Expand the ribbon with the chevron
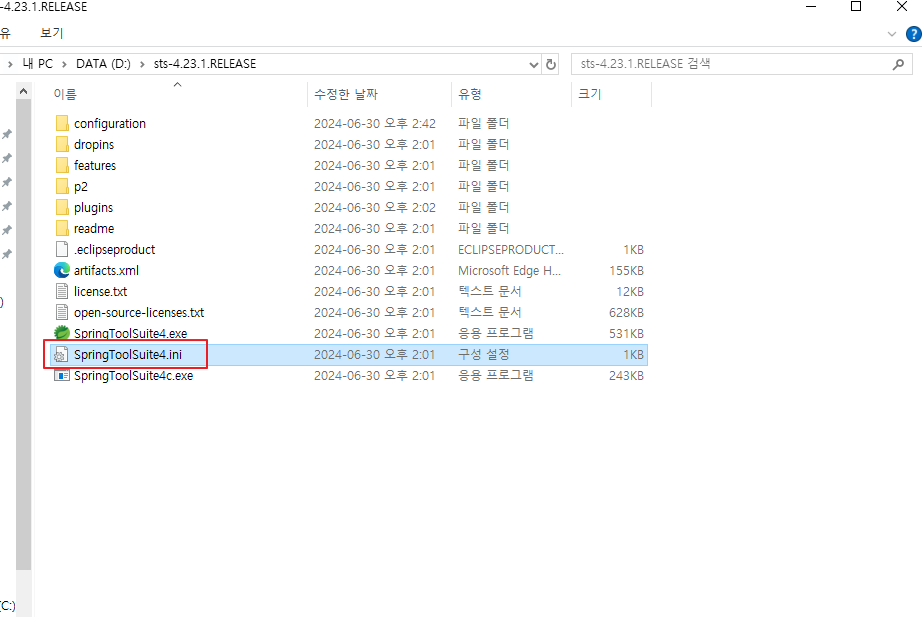The image size is (922, 617). coord(892,34)
